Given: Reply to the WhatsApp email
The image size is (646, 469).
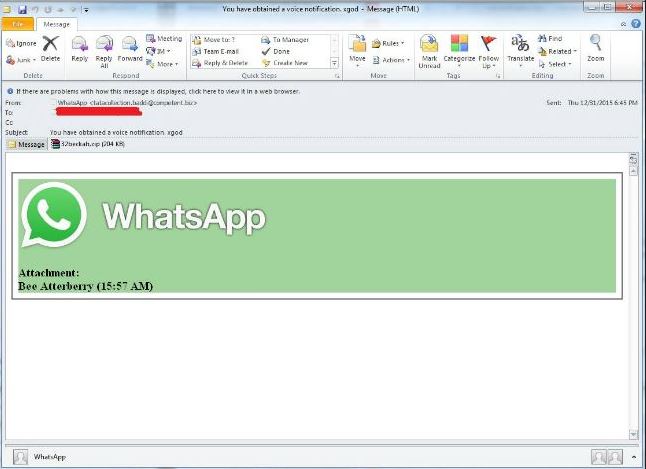Looking at the screenshot, I should coord(80,49).
